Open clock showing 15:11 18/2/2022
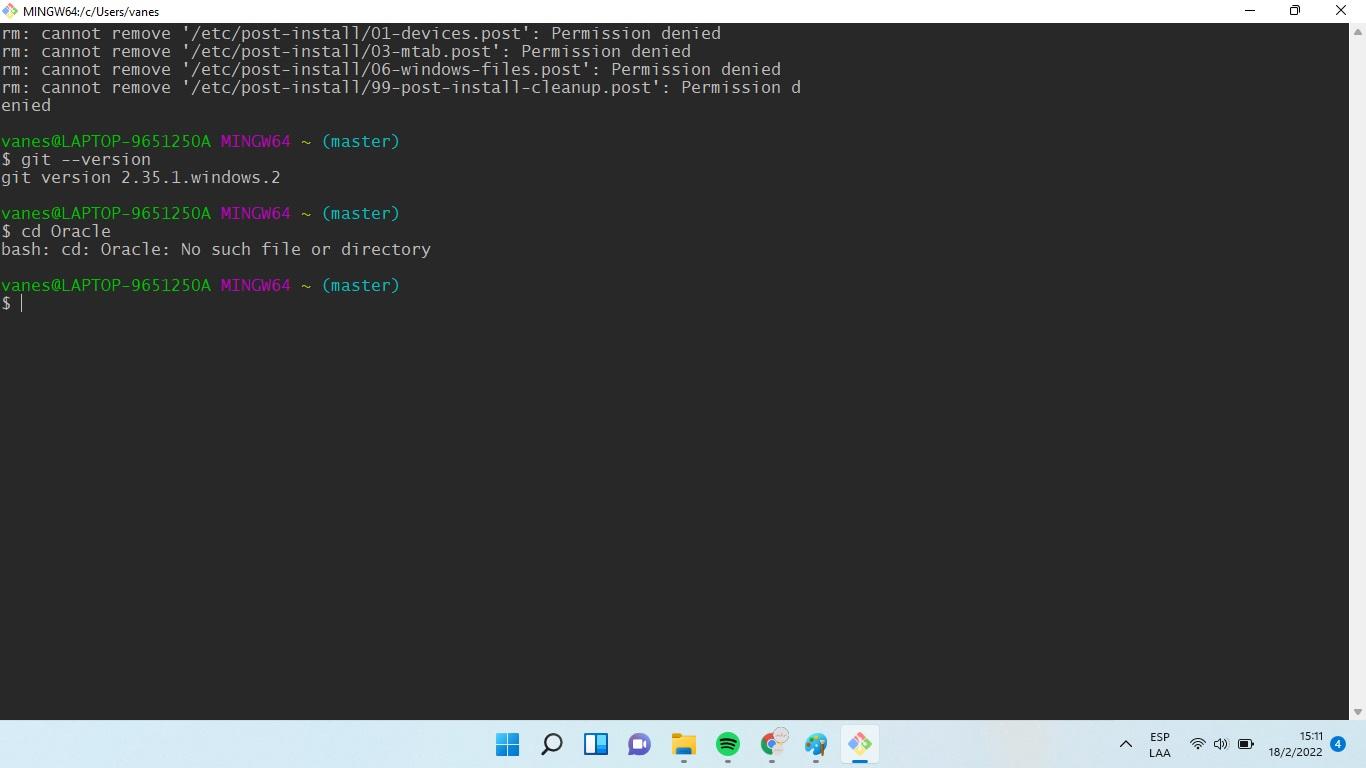The height and width of the screenshot is (768, 1366). [x=1296, y=744]
